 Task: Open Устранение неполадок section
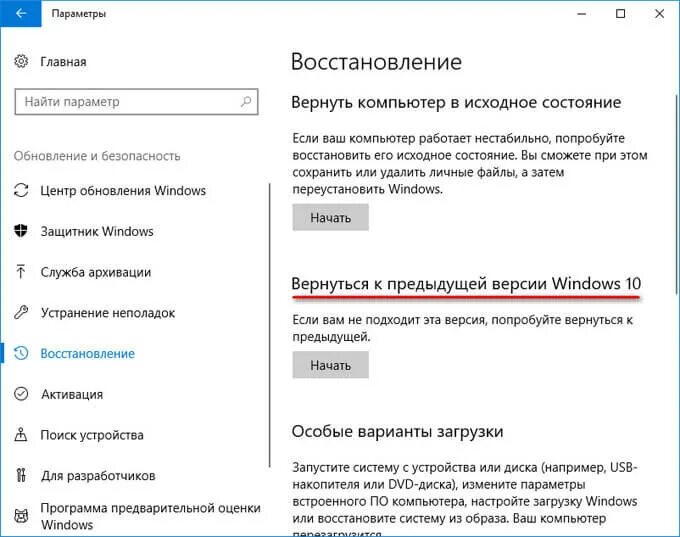(108, 313)
